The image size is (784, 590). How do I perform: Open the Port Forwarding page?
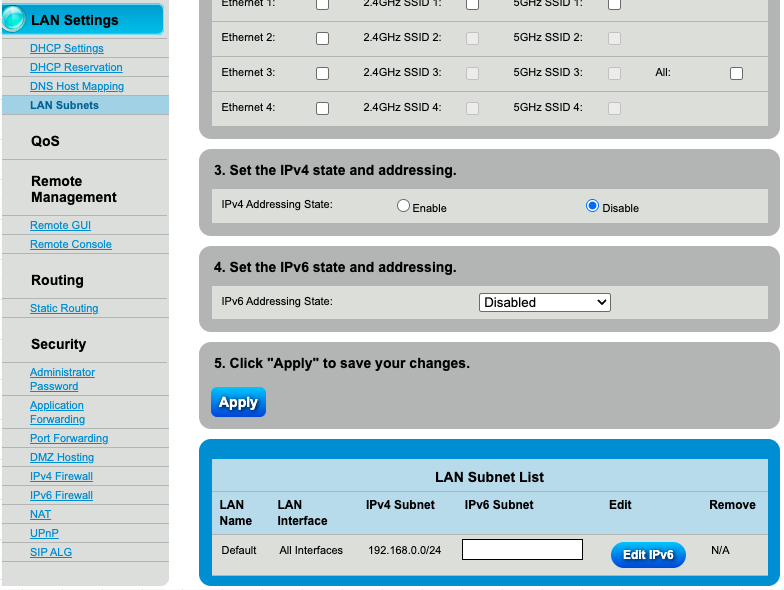point(69,438)
